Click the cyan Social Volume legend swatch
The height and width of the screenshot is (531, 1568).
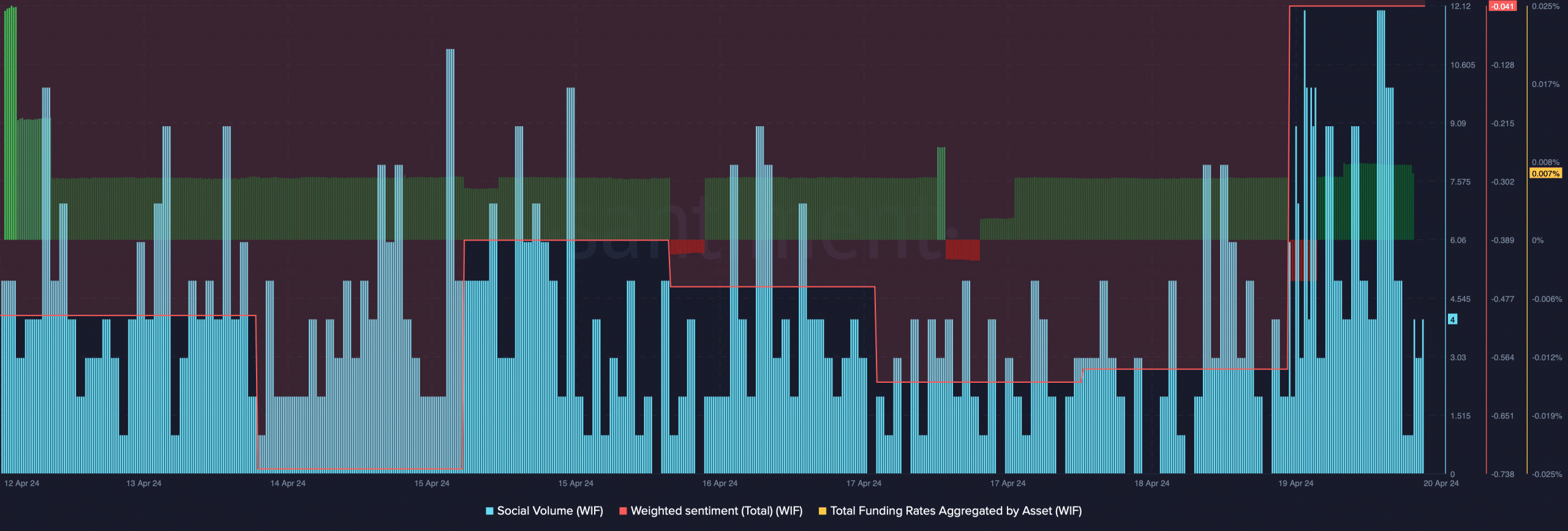(x=489, y=511)
